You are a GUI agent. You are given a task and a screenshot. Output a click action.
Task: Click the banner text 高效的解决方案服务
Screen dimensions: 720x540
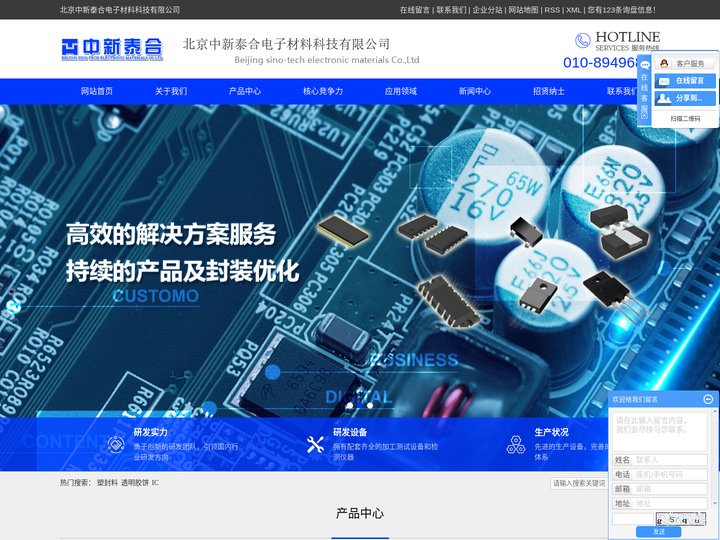point(171,234)
